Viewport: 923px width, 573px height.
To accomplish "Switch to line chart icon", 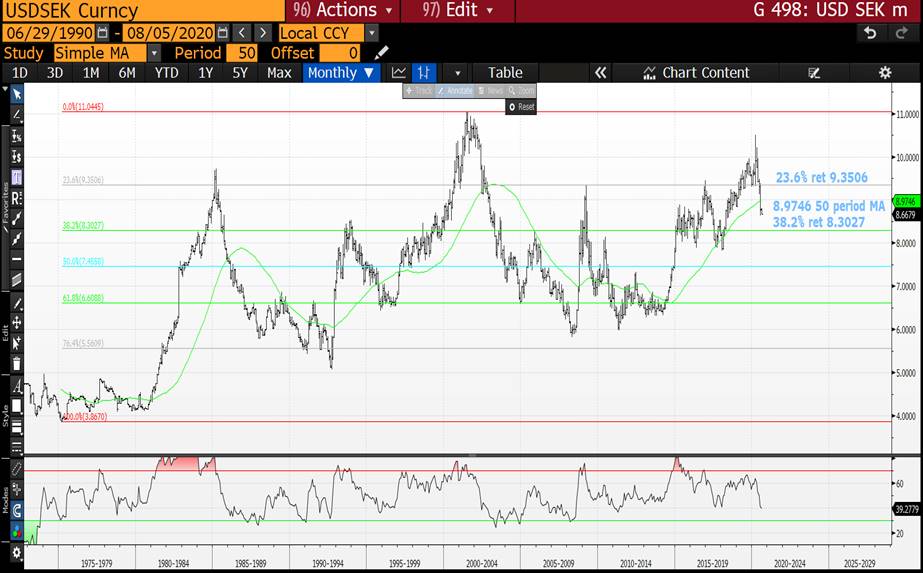I will pos(399,72).
